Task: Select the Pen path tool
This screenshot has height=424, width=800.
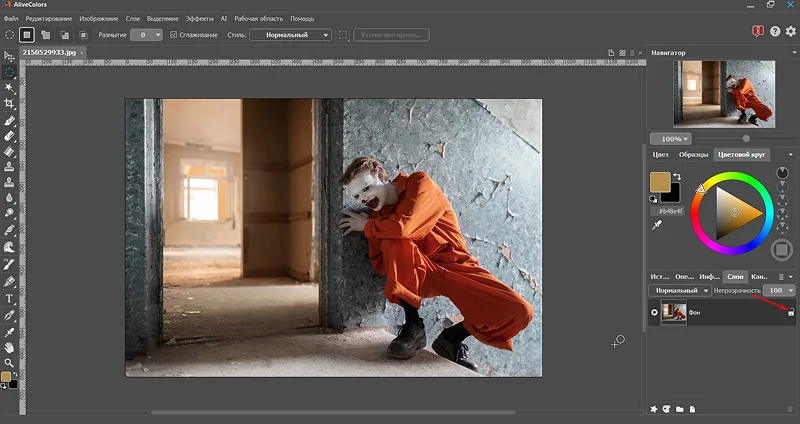Action: tap(9, 316)
